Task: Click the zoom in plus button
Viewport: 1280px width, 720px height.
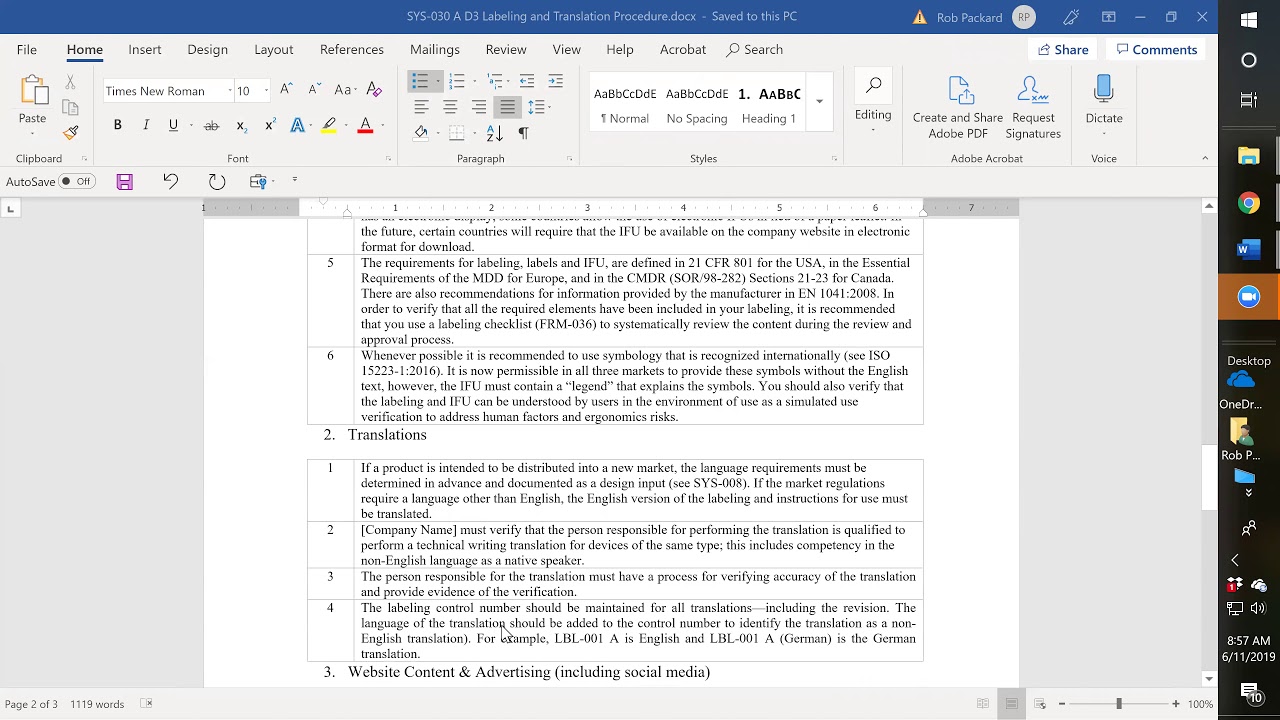Action: (1176, 704)
